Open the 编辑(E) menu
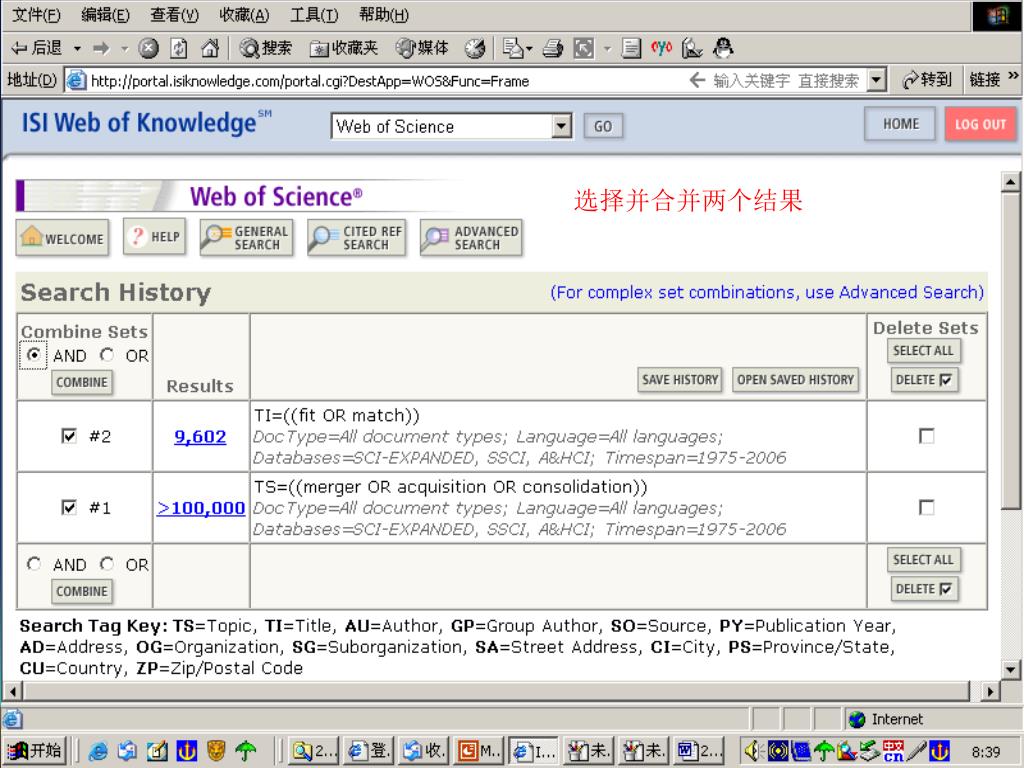The image size is (1024, 768). [x=105, y=14]
